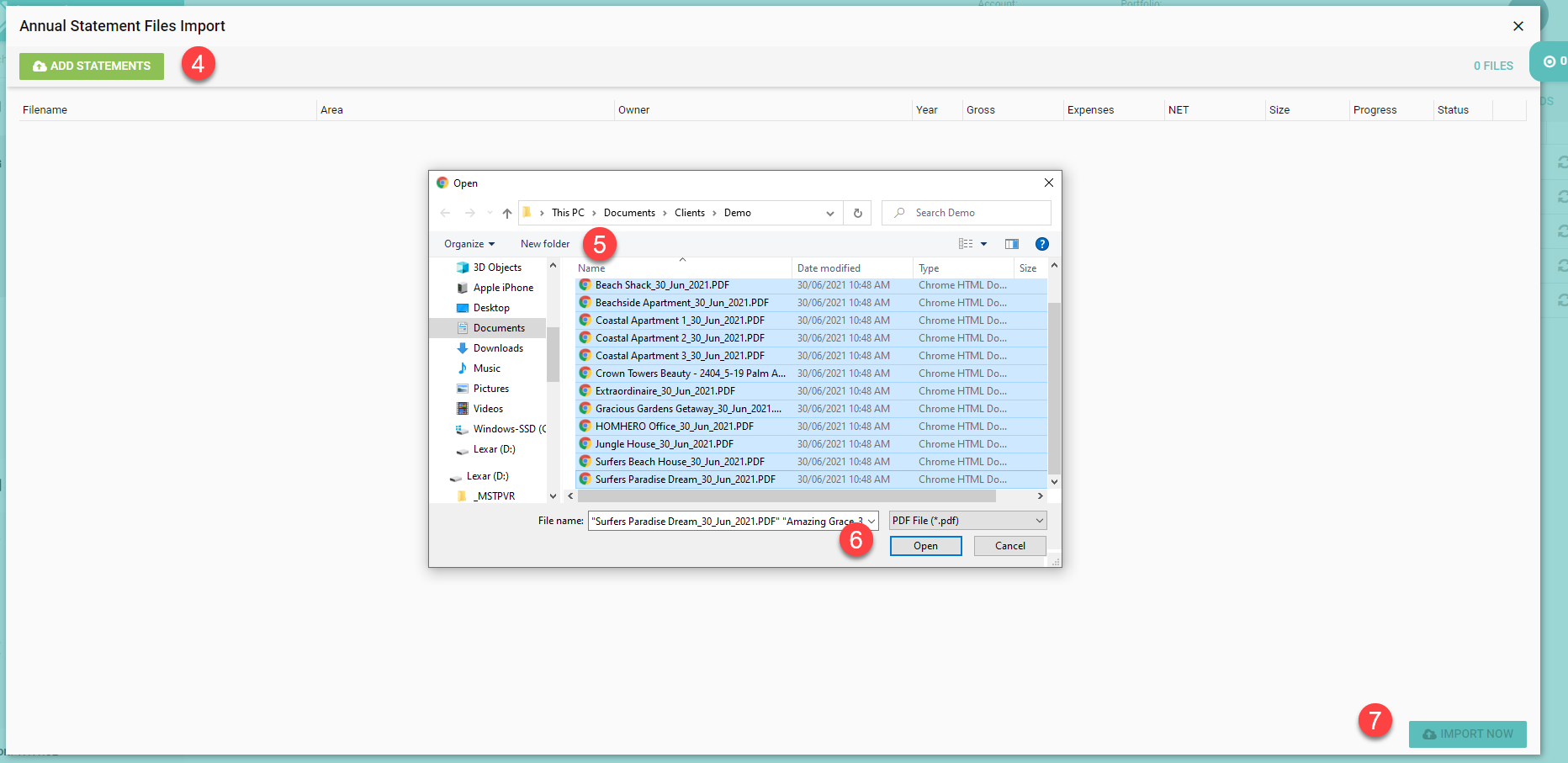1568x763 pixels.
Task: Click the help question mark icon
Action: pyautogui.click(x=1041, y=244)
